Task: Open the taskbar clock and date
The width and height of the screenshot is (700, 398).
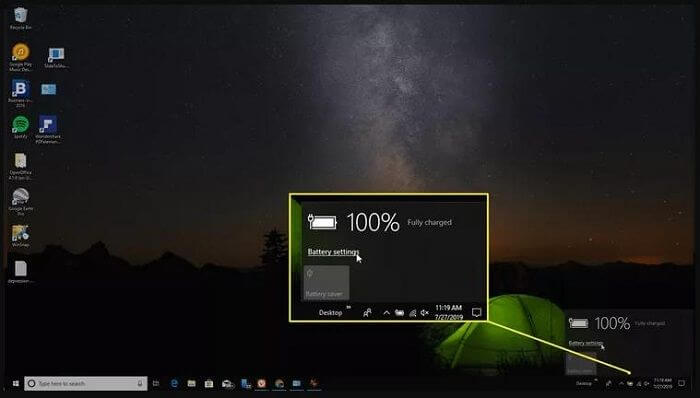Action: pos(663,383)
